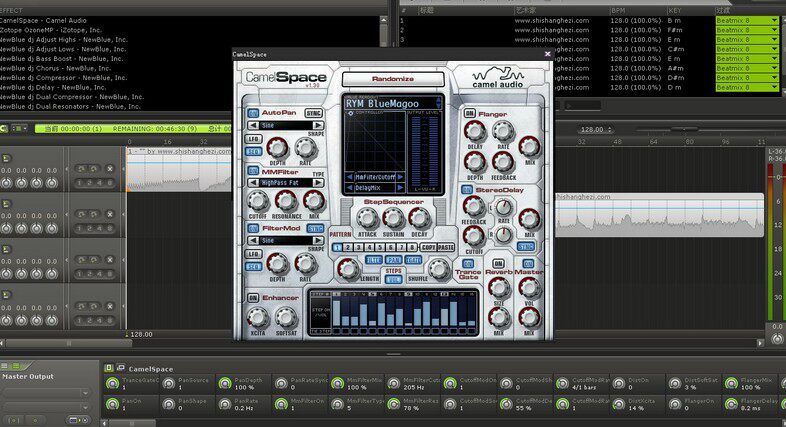Toggle the FilterMod ON switch
This screenshot has height=427, width=786.
[253, 229]
